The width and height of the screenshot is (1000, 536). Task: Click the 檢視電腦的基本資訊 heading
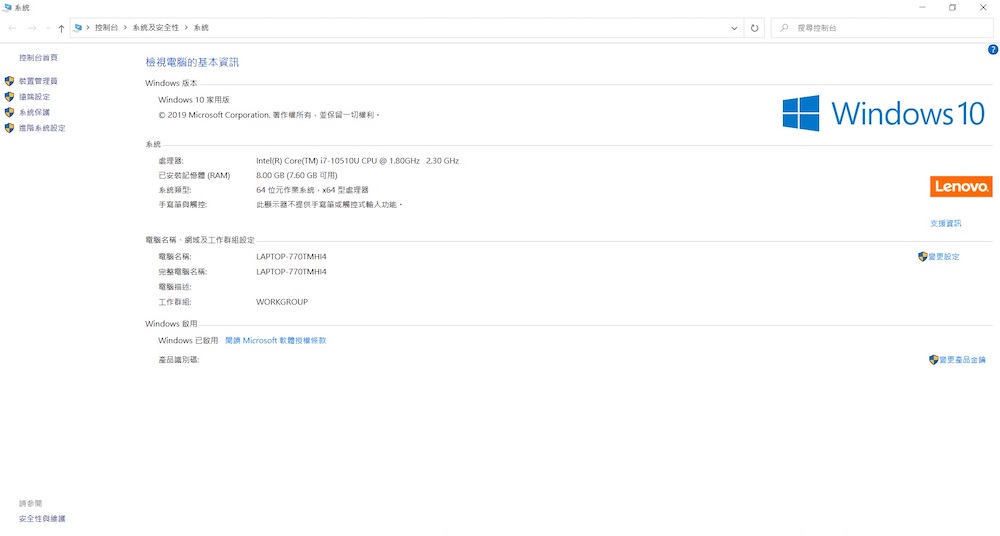(x=192, y=62)
